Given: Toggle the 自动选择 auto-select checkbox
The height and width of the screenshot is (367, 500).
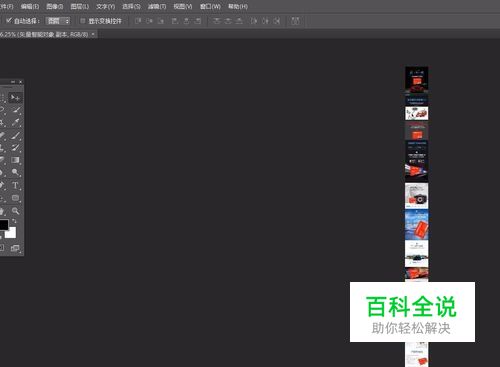Looking at the screenshot, I should coord(9,21).
